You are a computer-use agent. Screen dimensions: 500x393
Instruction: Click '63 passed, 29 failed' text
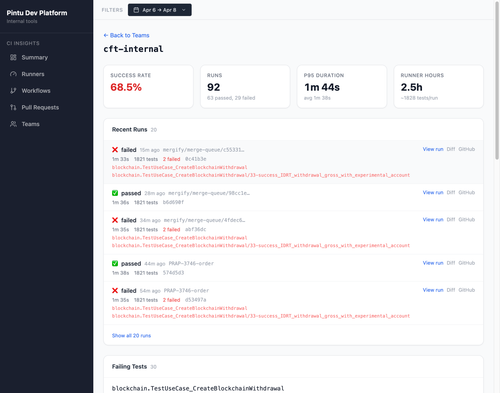point(231,98)
